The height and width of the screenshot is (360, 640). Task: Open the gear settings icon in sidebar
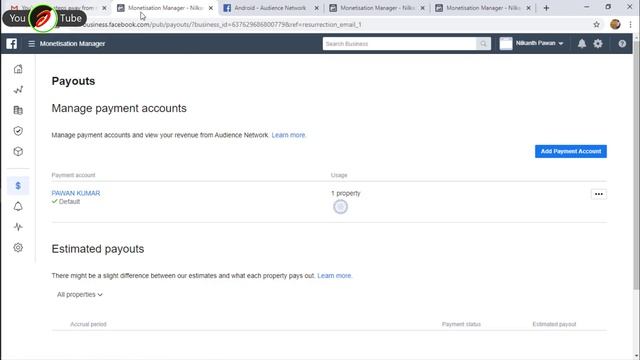18,247
